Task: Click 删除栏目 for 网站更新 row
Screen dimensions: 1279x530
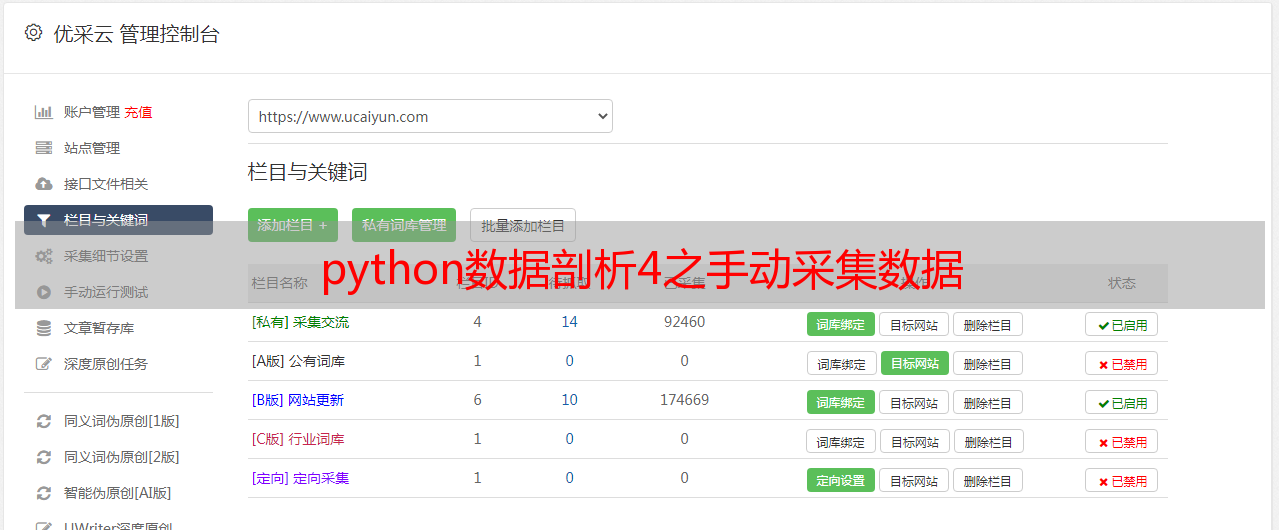Action: 988,402
